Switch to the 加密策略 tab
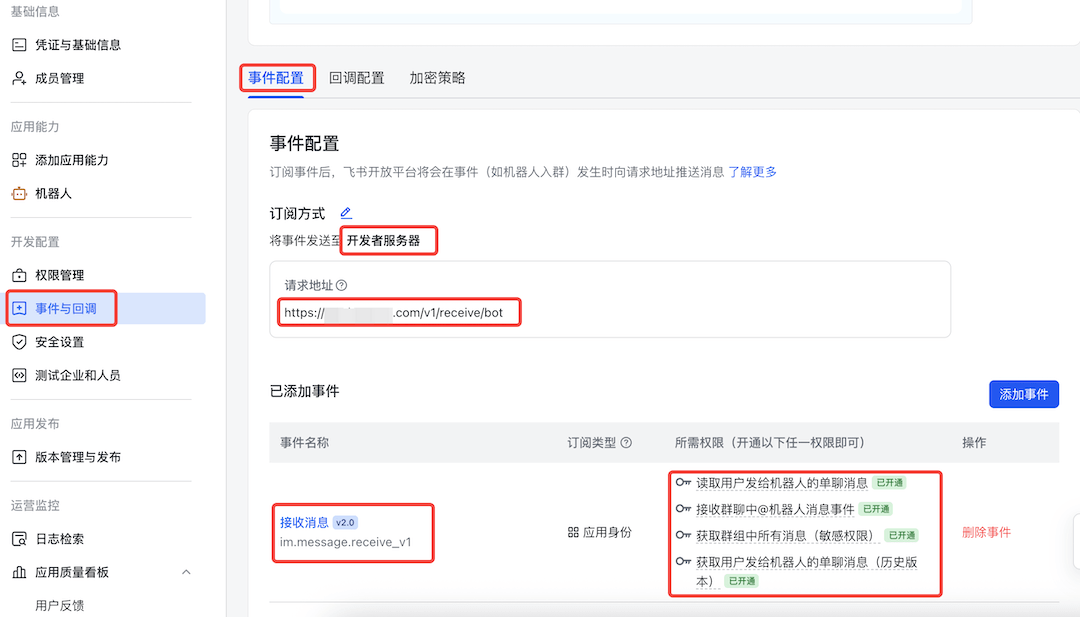1080x617 pixels. 437,78
